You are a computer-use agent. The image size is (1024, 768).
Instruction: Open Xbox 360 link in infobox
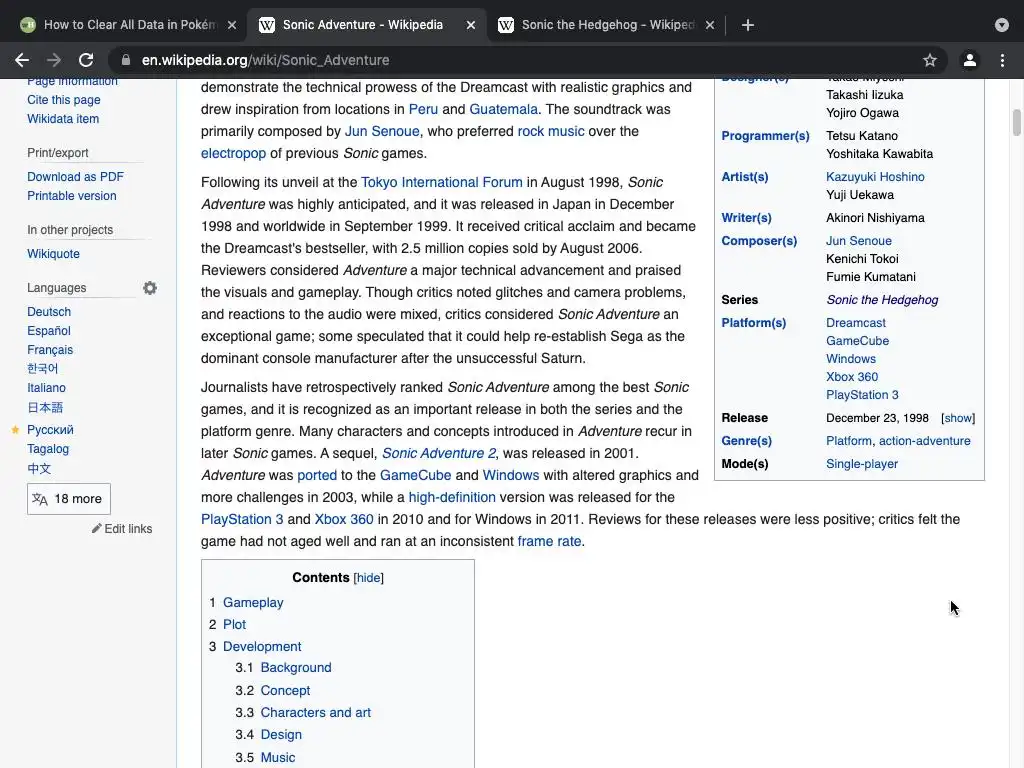coord(852,377)
